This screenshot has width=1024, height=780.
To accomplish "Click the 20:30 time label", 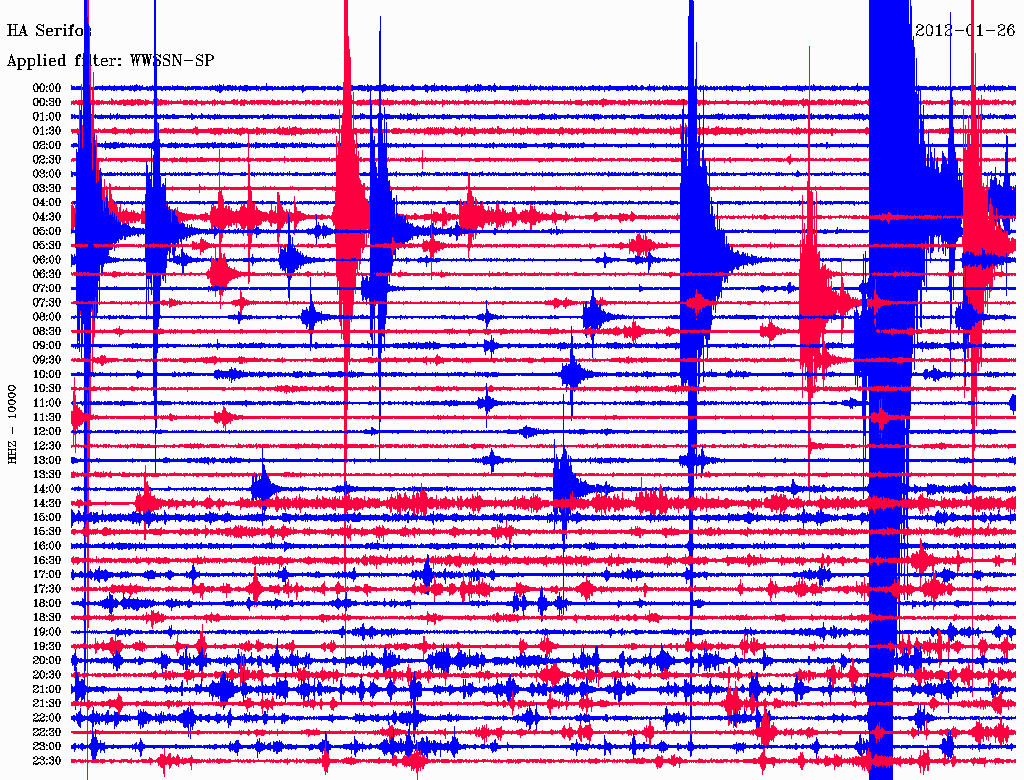I will (47, 675).
